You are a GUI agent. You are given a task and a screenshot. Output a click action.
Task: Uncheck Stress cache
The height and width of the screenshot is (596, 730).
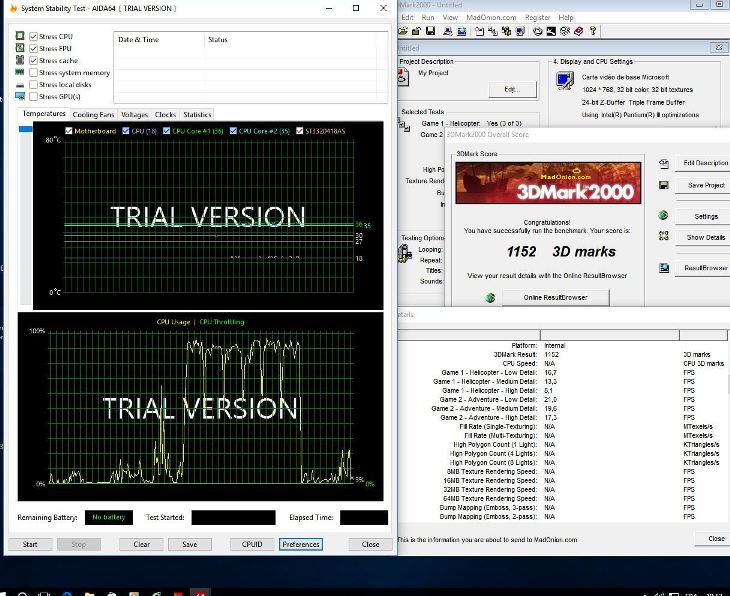[34, 61]
